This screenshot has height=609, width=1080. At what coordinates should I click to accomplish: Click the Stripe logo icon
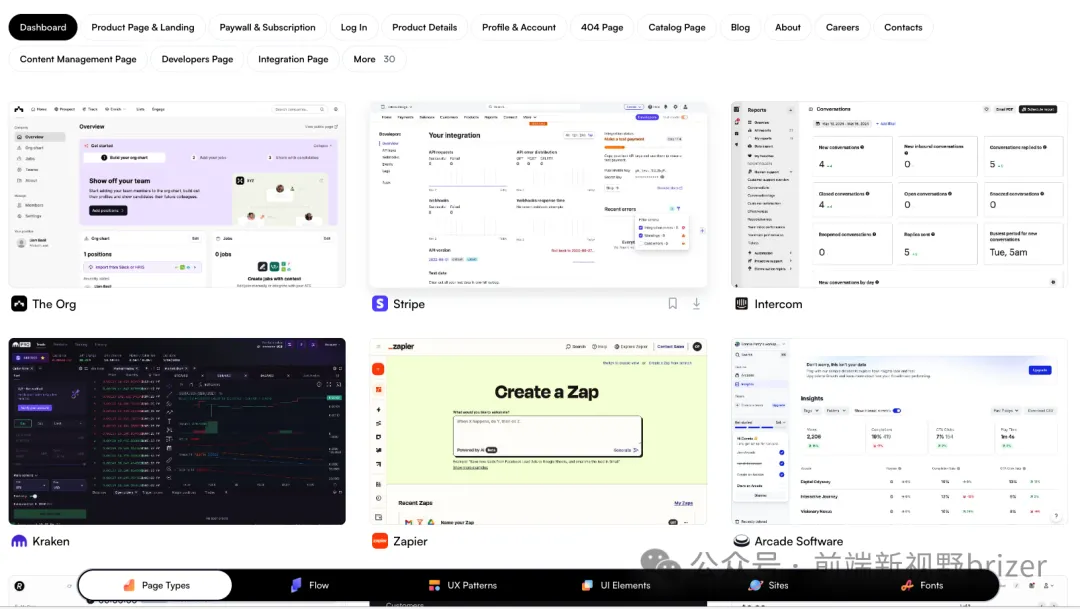tap(380, 304)
